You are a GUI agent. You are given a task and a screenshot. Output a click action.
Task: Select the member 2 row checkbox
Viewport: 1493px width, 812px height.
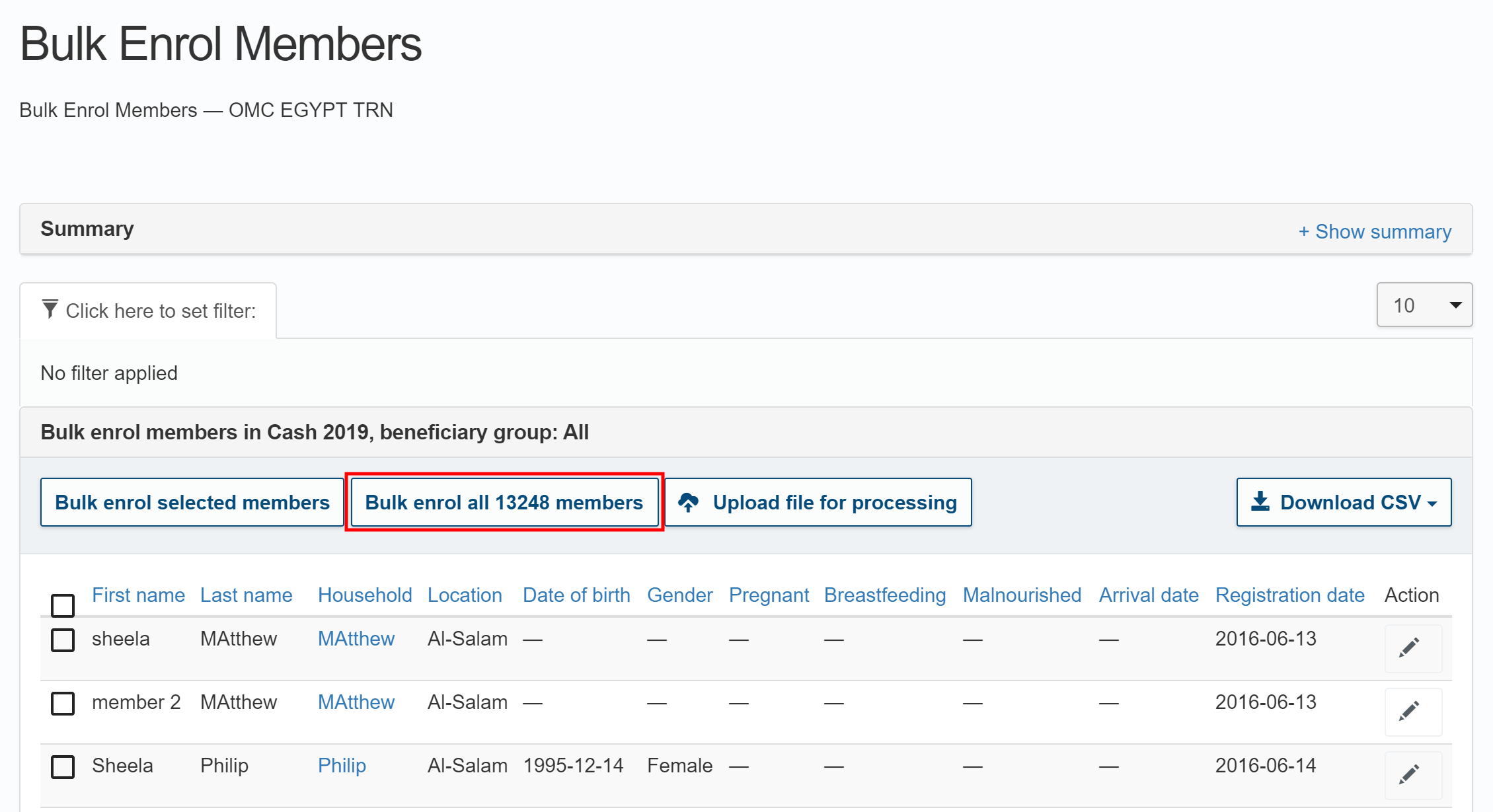[63, 703]
